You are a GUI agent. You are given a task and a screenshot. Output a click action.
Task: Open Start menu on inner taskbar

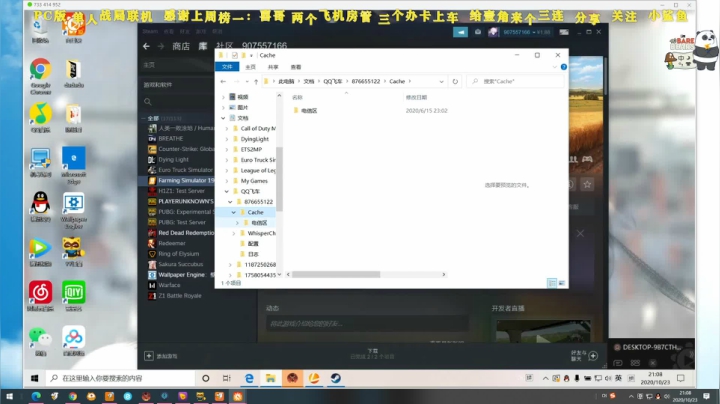click(34, 378)
